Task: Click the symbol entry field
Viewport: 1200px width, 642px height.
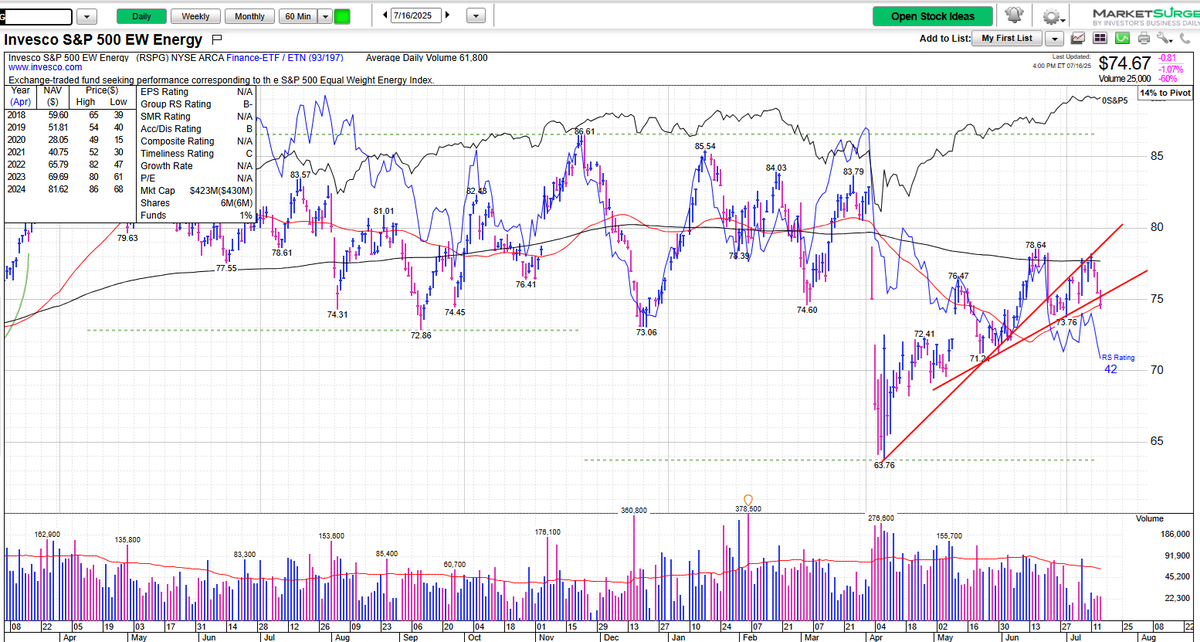Action: (38, 16)
